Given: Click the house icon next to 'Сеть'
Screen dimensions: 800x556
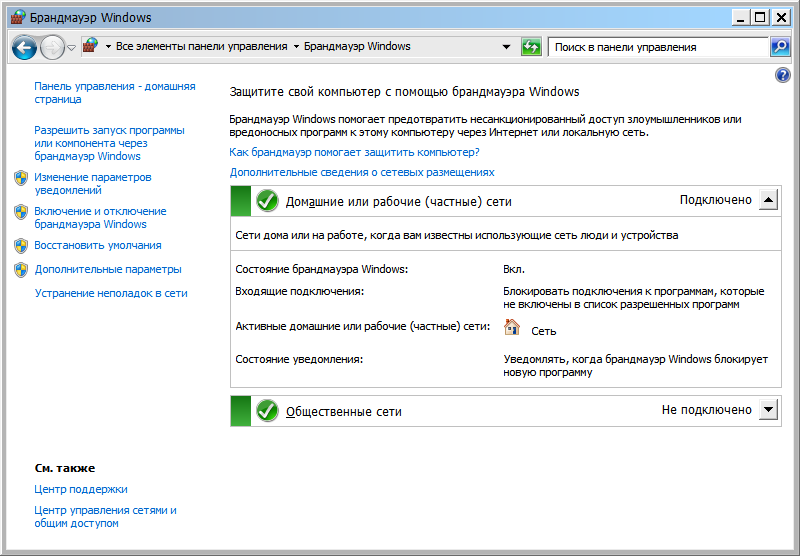Looking at the screenshot, I should point(511,327).
